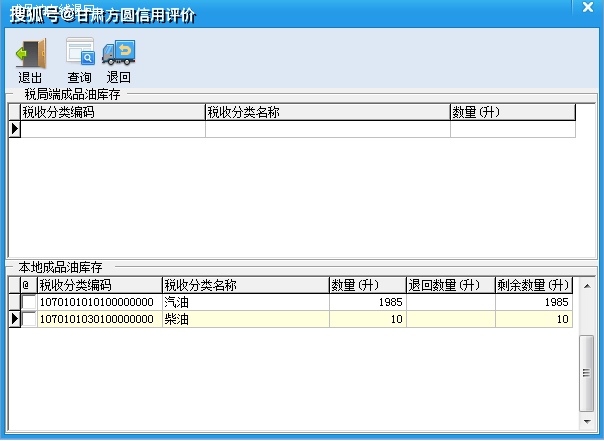Check the checkbox for the 柴油 row
The image size is (604, 441).
[29, 320]
